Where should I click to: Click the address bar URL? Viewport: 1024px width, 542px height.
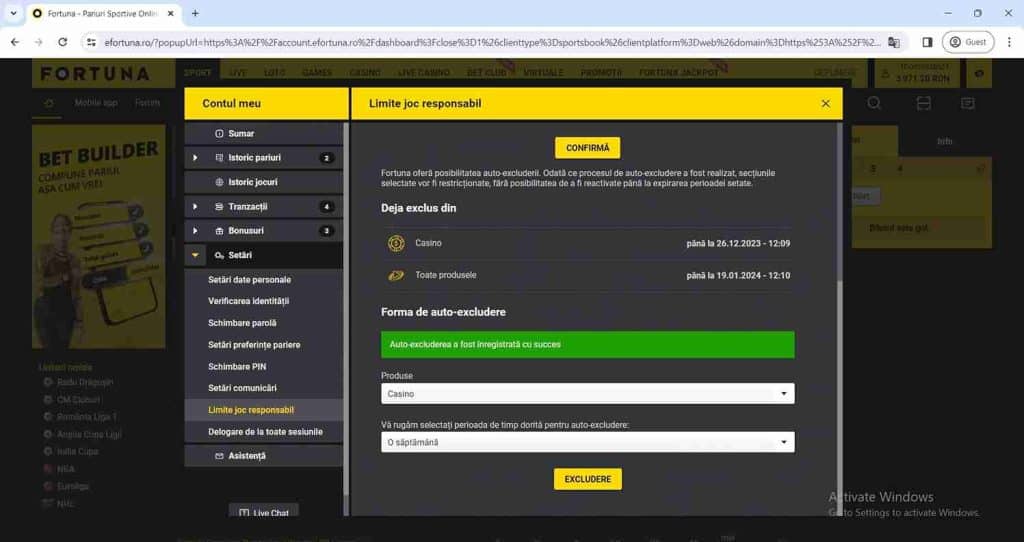(x=492, y=42)
